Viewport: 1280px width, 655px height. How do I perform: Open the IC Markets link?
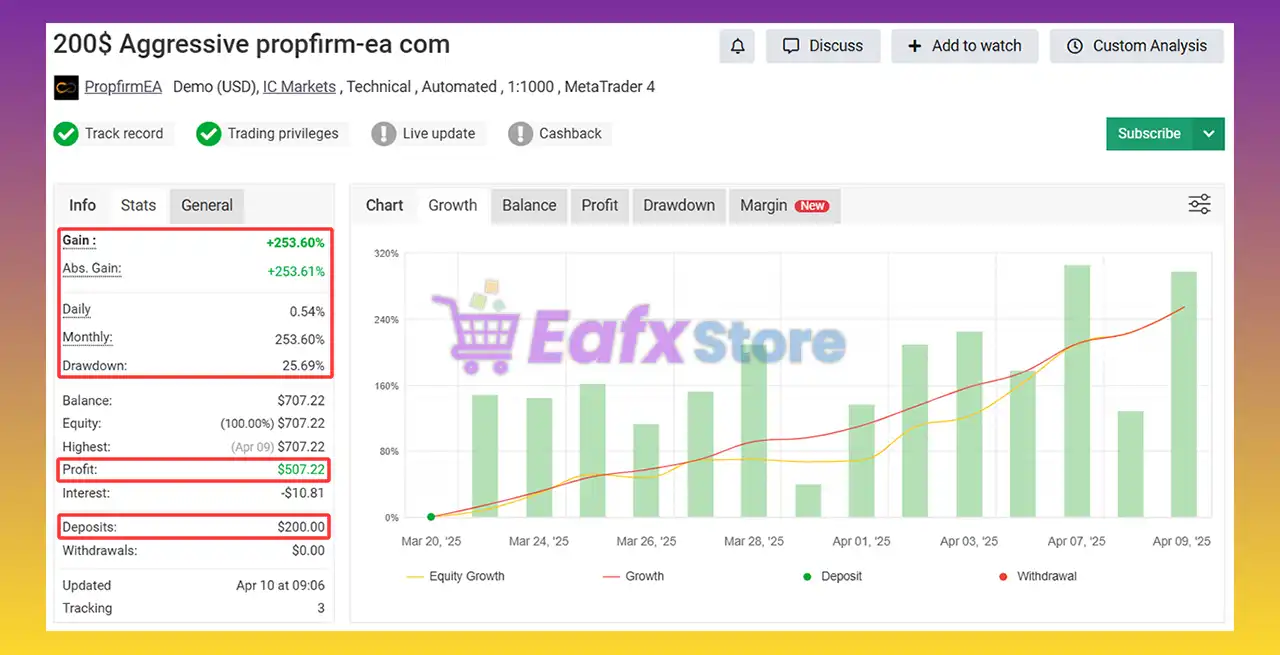(x=299, y=86)
